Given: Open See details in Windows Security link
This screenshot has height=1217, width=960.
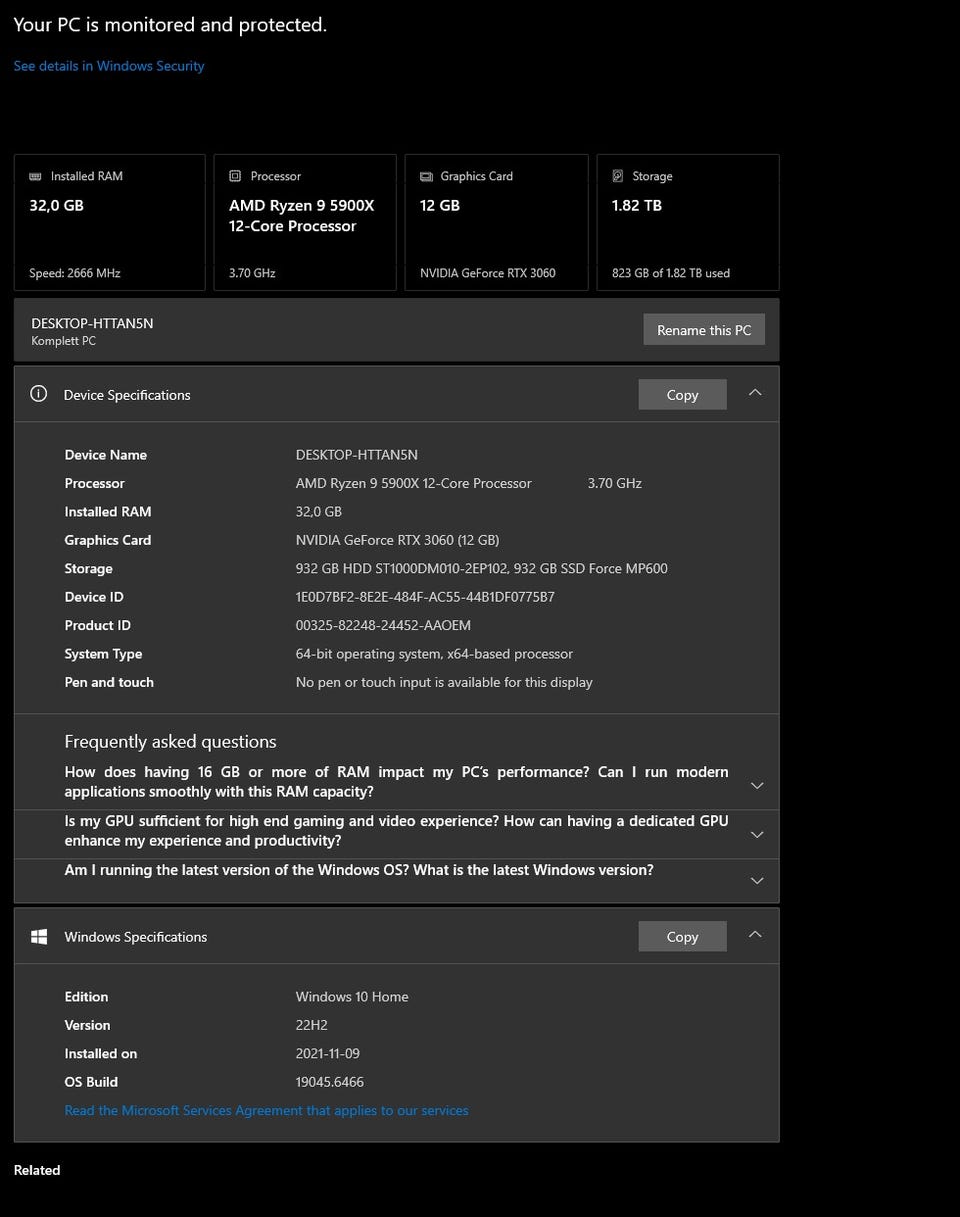Looking at the screenshot, I should [x=109, y=66].
